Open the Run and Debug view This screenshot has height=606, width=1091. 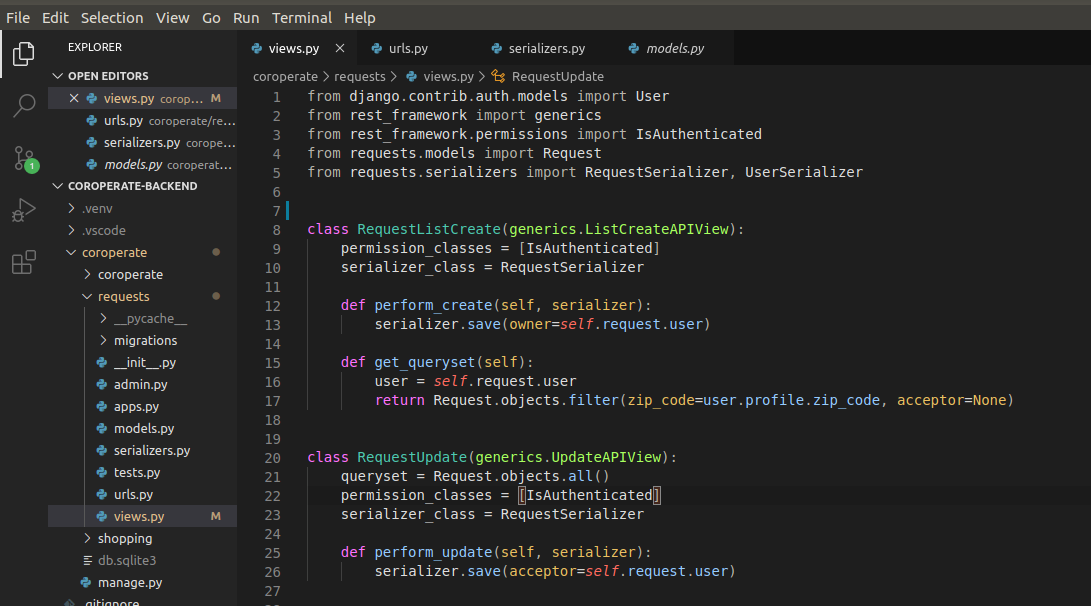23,210
